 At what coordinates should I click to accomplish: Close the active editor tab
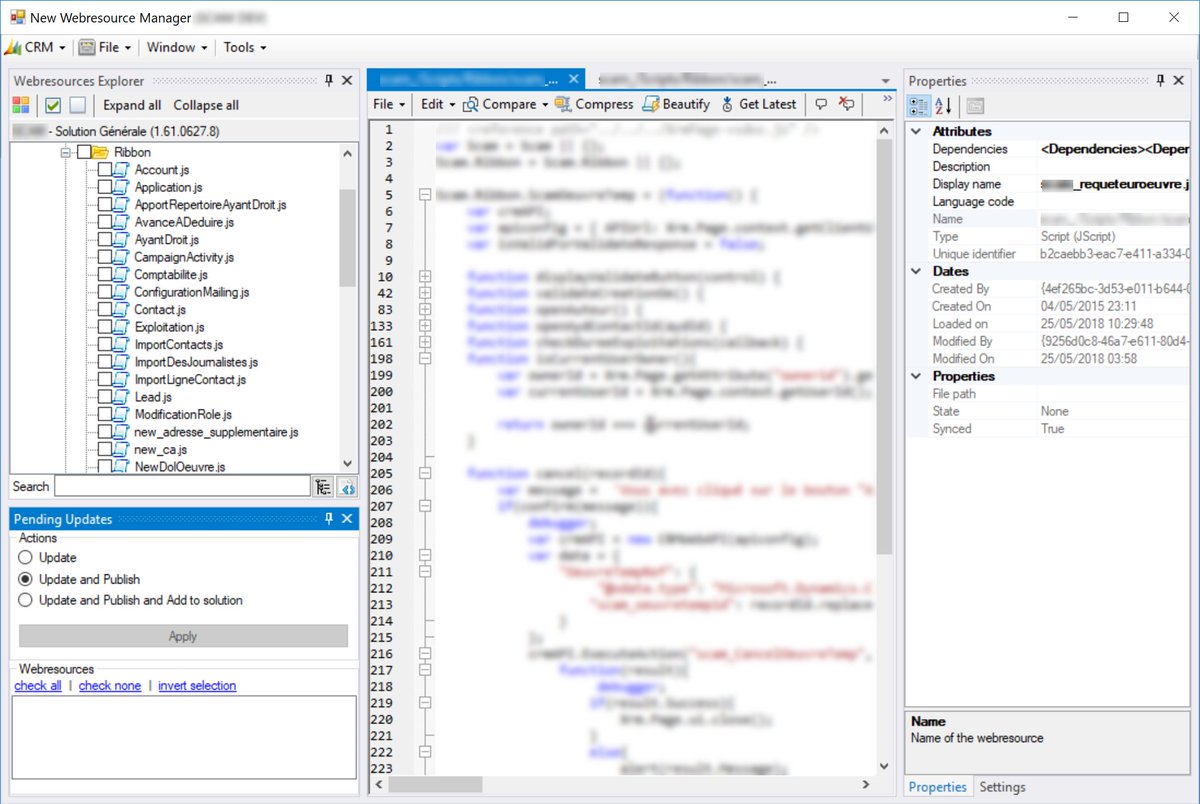[x=574, y=79]
